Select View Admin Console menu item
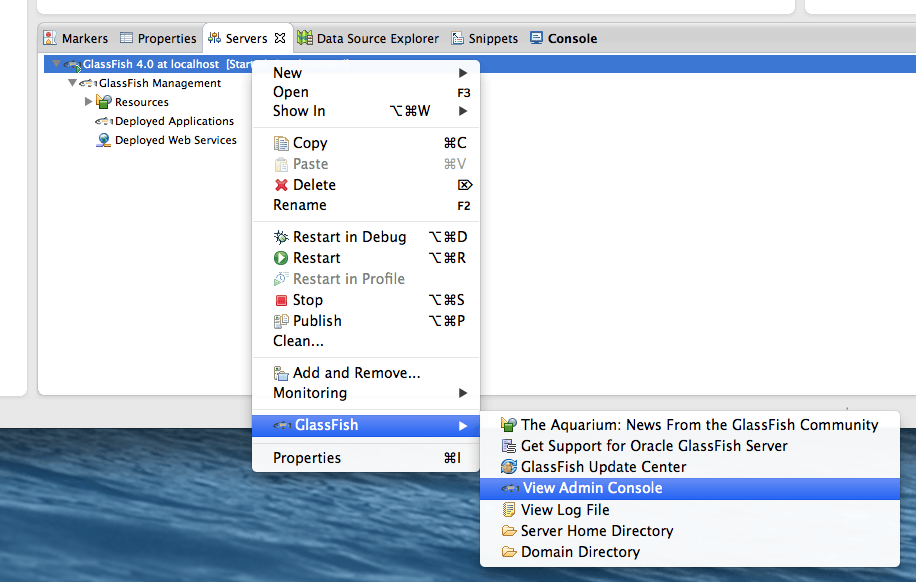916x582 pixels. [592, 488]
